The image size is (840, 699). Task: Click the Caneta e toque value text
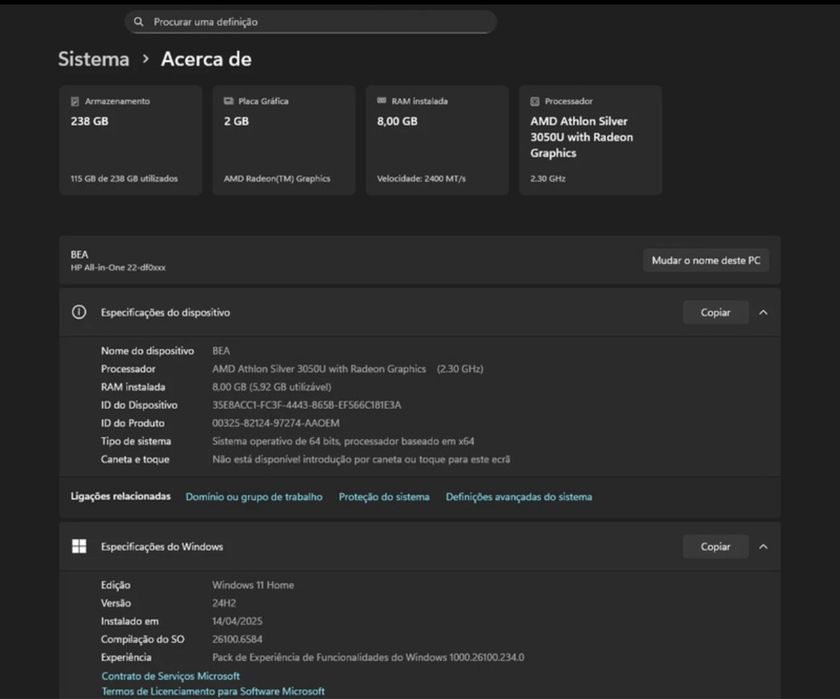click(361, 460)
